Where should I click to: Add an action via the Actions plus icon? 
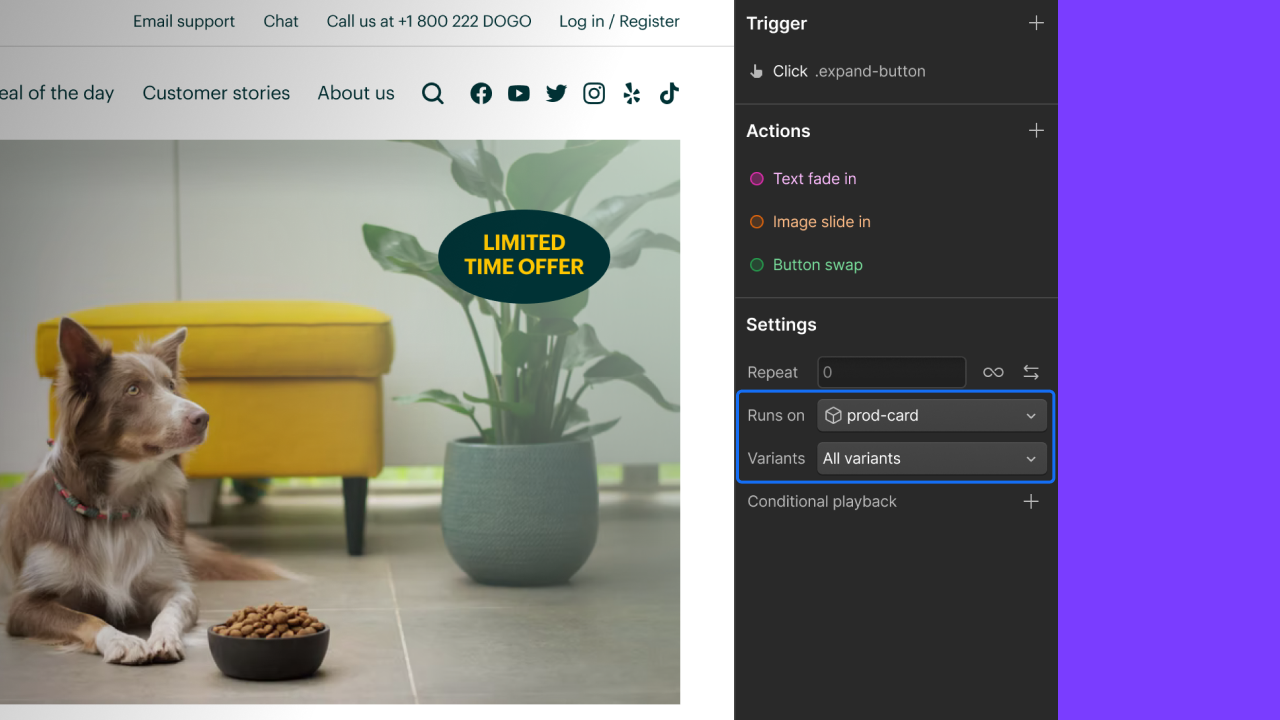click(x=1036, y=130)
